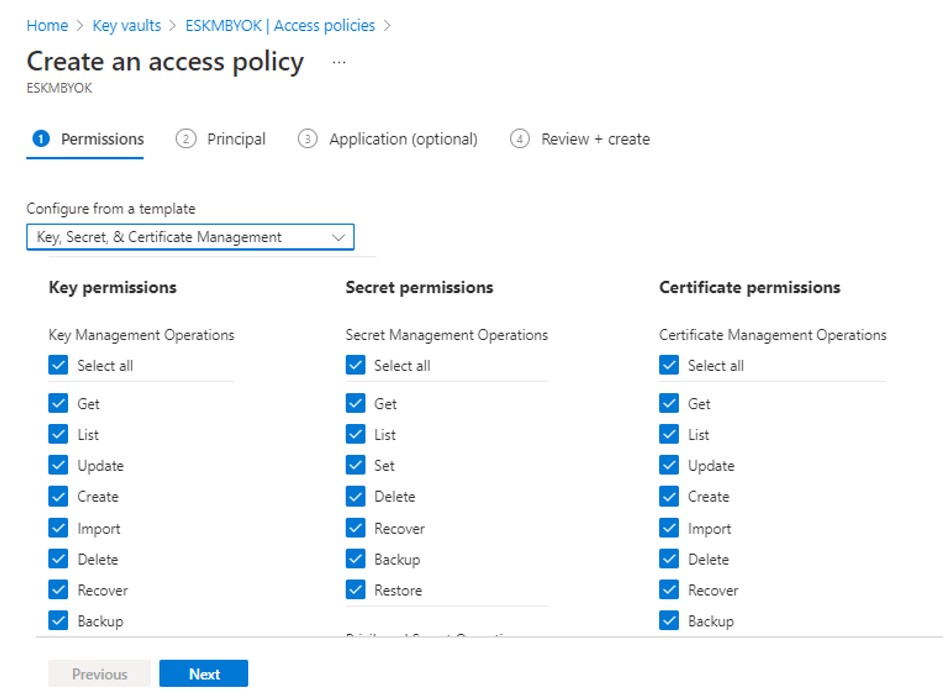Toggle Update under Key permissions
Image resolution: width=943 pixels, height=697 pixels.
click(x=58, y=465)
